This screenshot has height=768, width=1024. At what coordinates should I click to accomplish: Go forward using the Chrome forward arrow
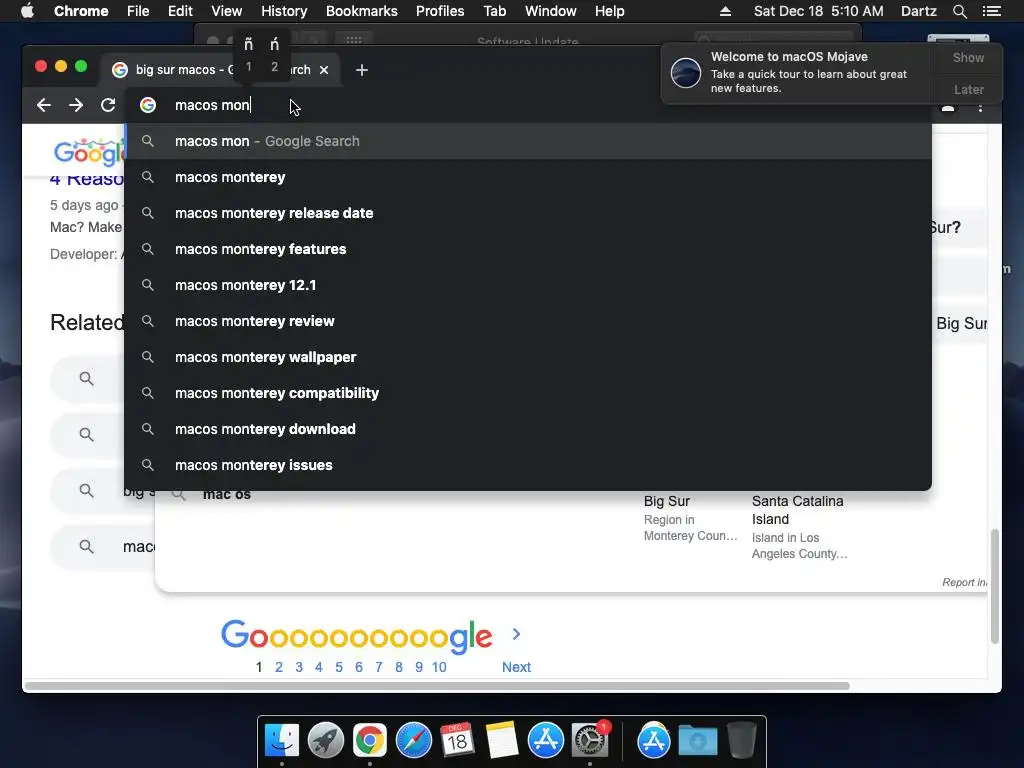coord(76,105)
